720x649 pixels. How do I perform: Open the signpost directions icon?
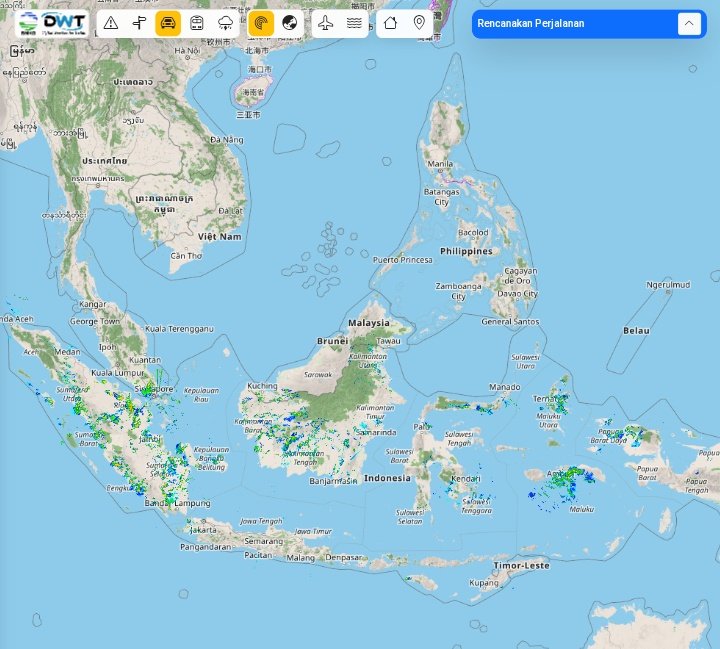139,23
